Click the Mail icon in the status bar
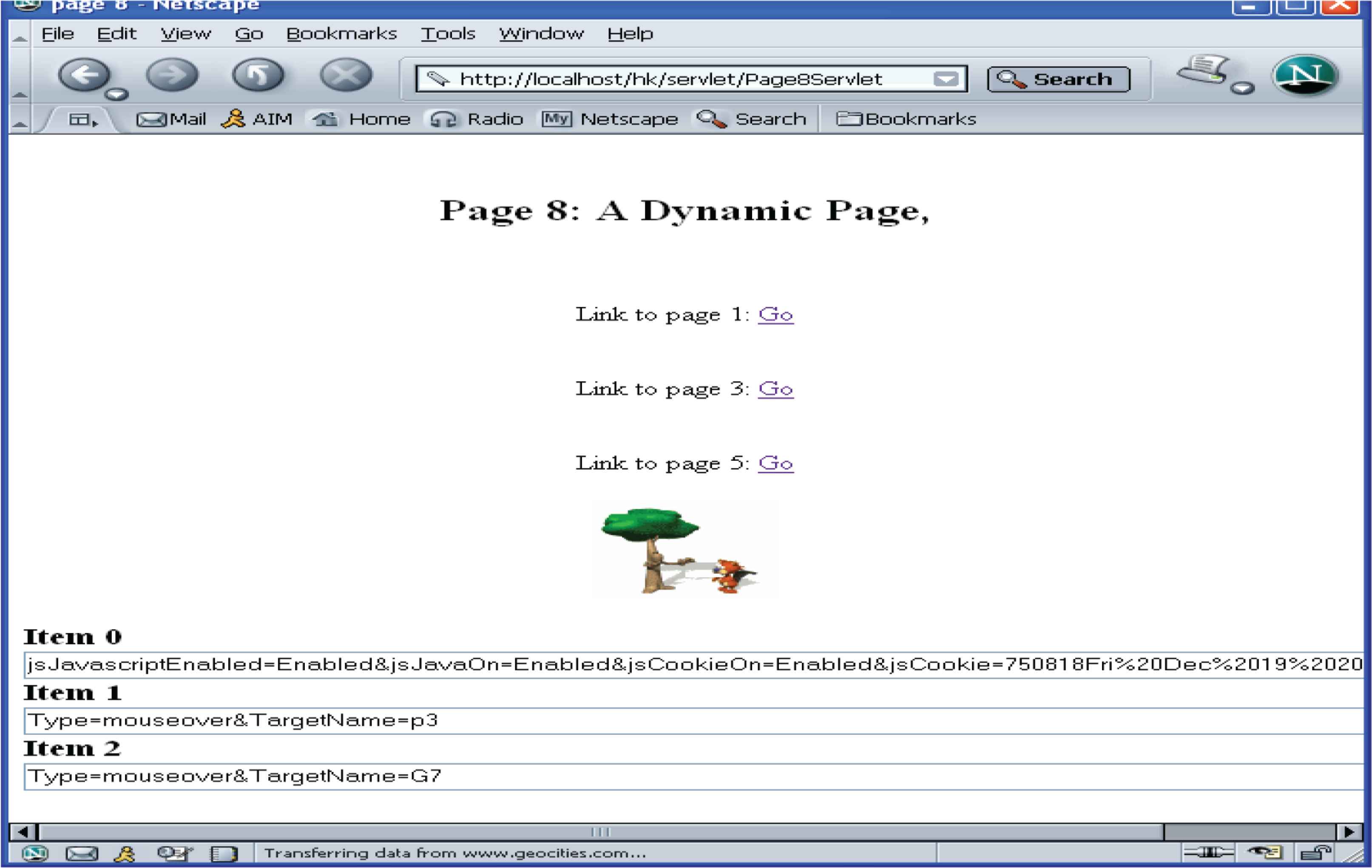1372x868 pixels. coord(82,853)
